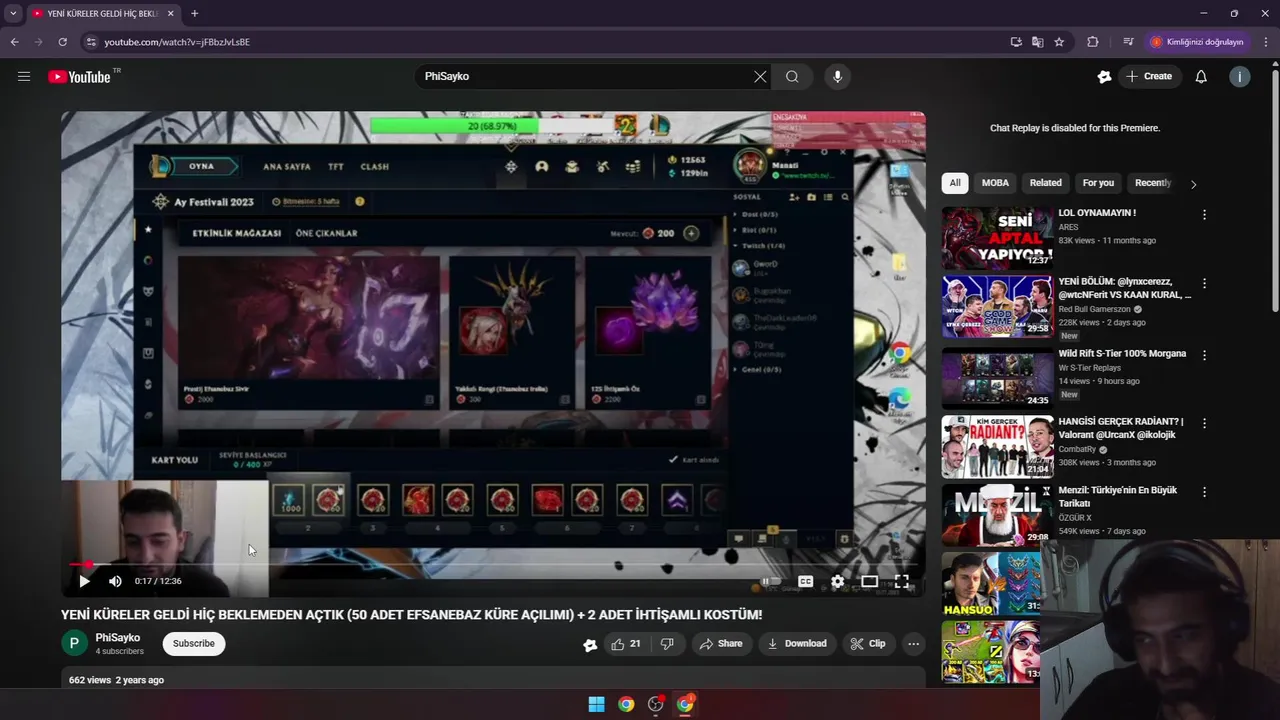Download the video
This screenshot has width=1280, height=720.
point(797,644)
